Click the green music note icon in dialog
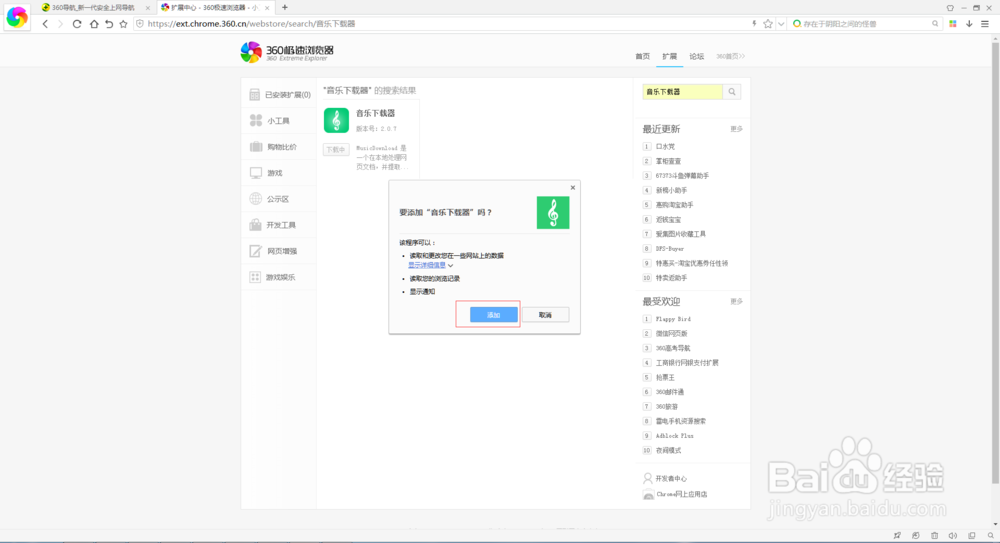The width and height of the screenshot is (1000, 543). (x=553, y=212)
